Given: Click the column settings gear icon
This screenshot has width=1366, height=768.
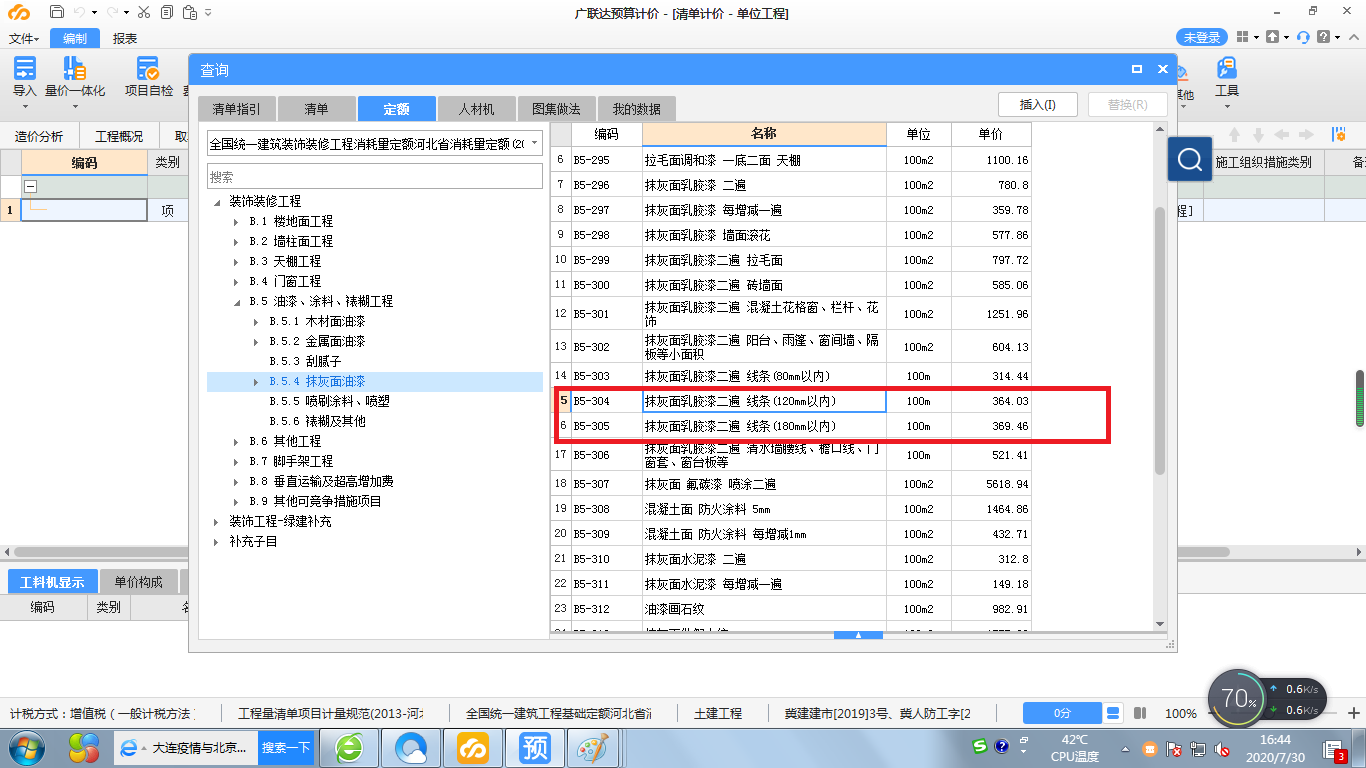Looking at the screenshot, I should tap(1339, 134).
